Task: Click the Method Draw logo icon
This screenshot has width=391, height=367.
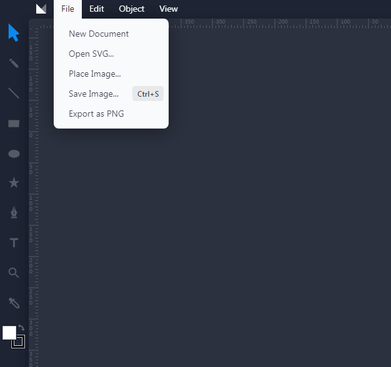Action: 41,9
